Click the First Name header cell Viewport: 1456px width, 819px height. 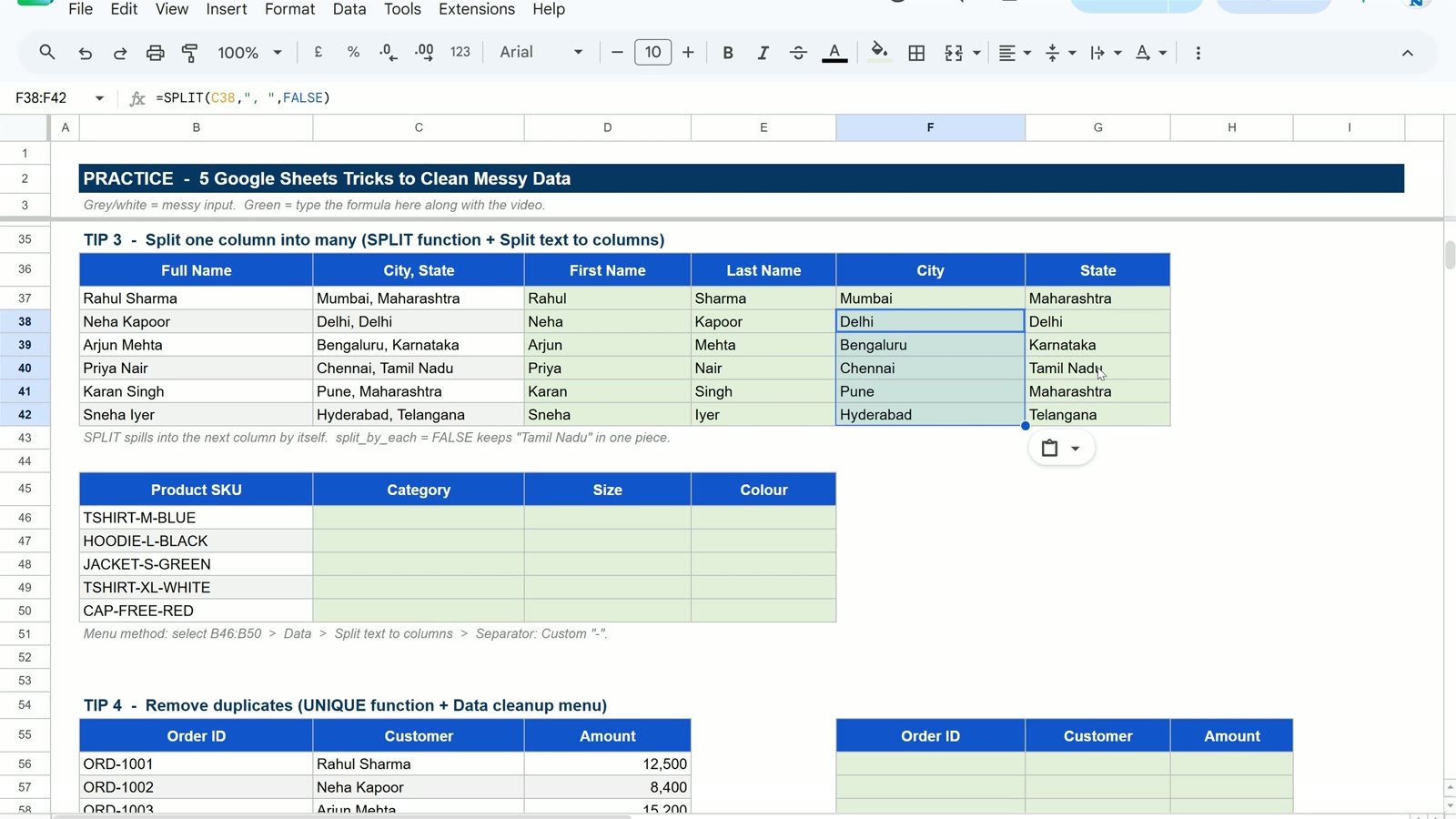(x=608, y=270)
